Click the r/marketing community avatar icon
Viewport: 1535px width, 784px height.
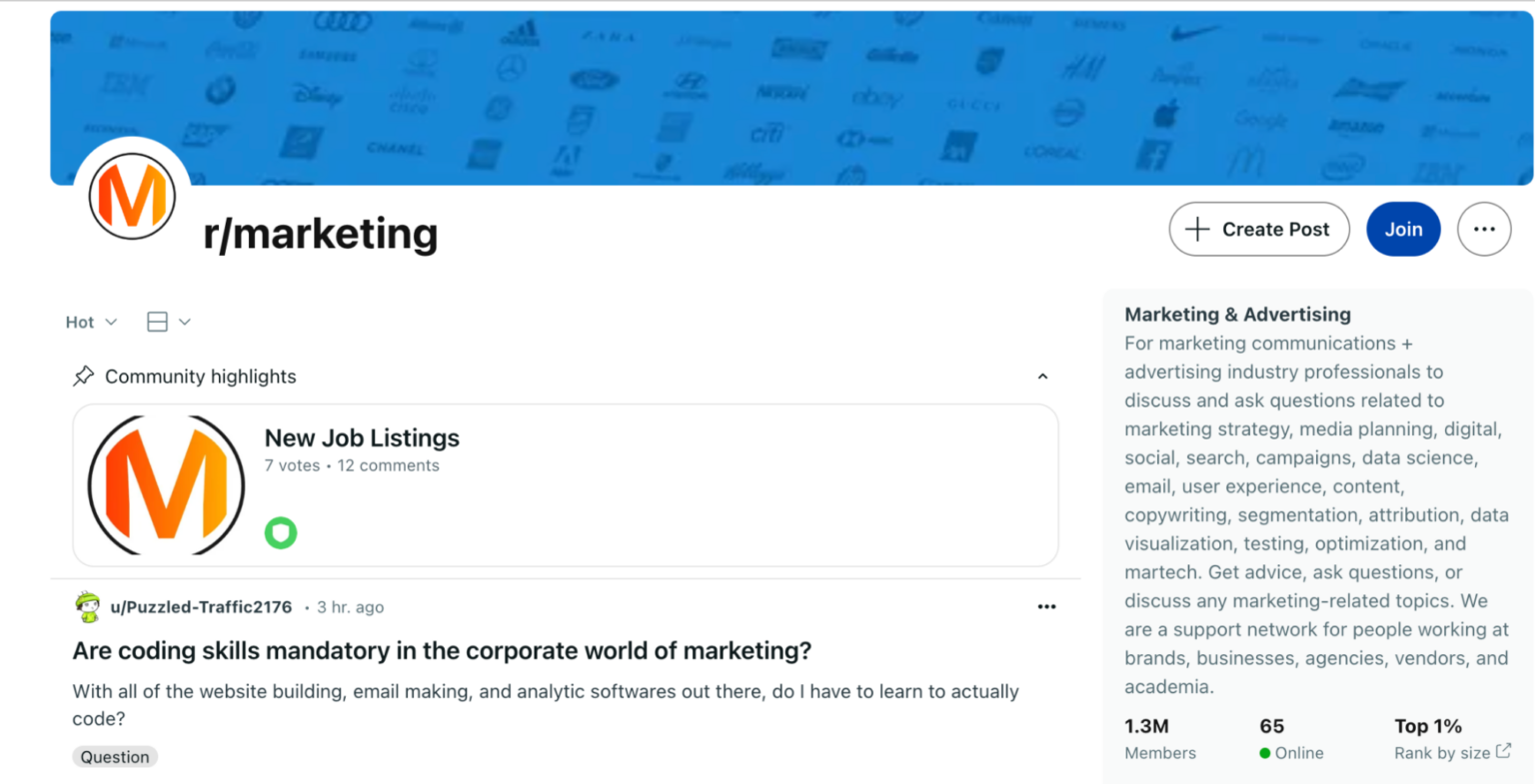click(x=131, y=196)
